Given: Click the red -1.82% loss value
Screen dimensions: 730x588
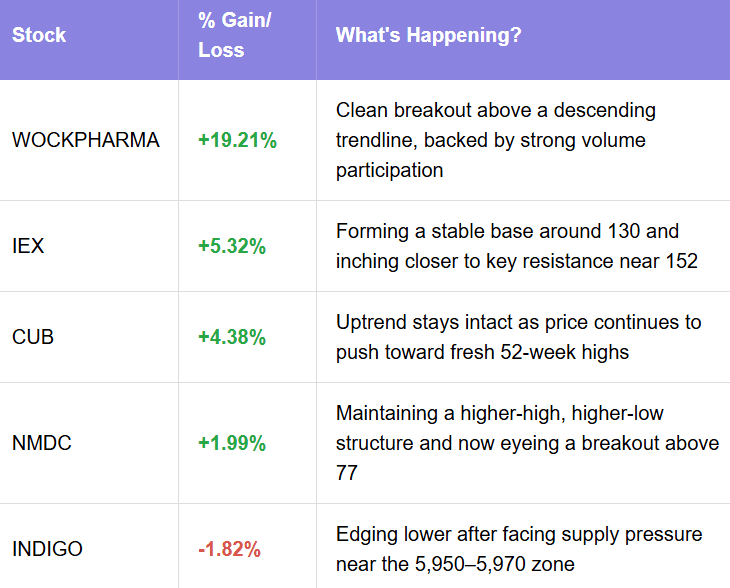Looking at the screenshot, I should coord(229,549).
